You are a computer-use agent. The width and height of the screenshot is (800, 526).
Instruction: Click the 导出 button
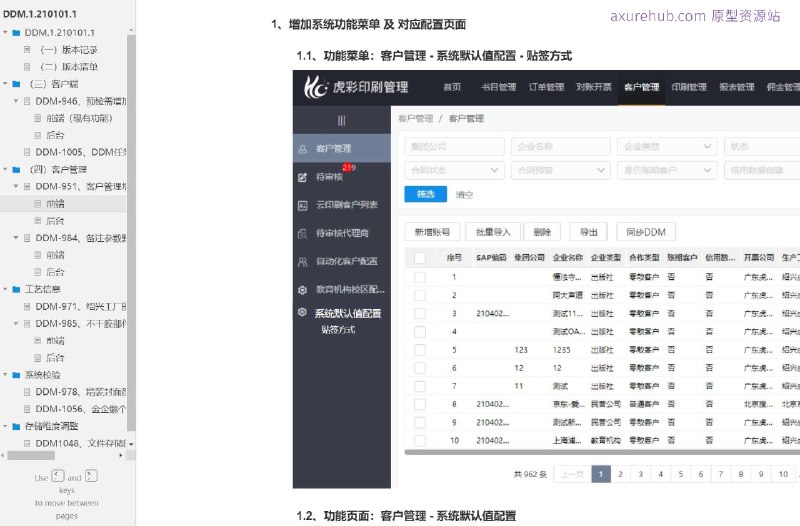pyautogui.click(x=589, y=232)
